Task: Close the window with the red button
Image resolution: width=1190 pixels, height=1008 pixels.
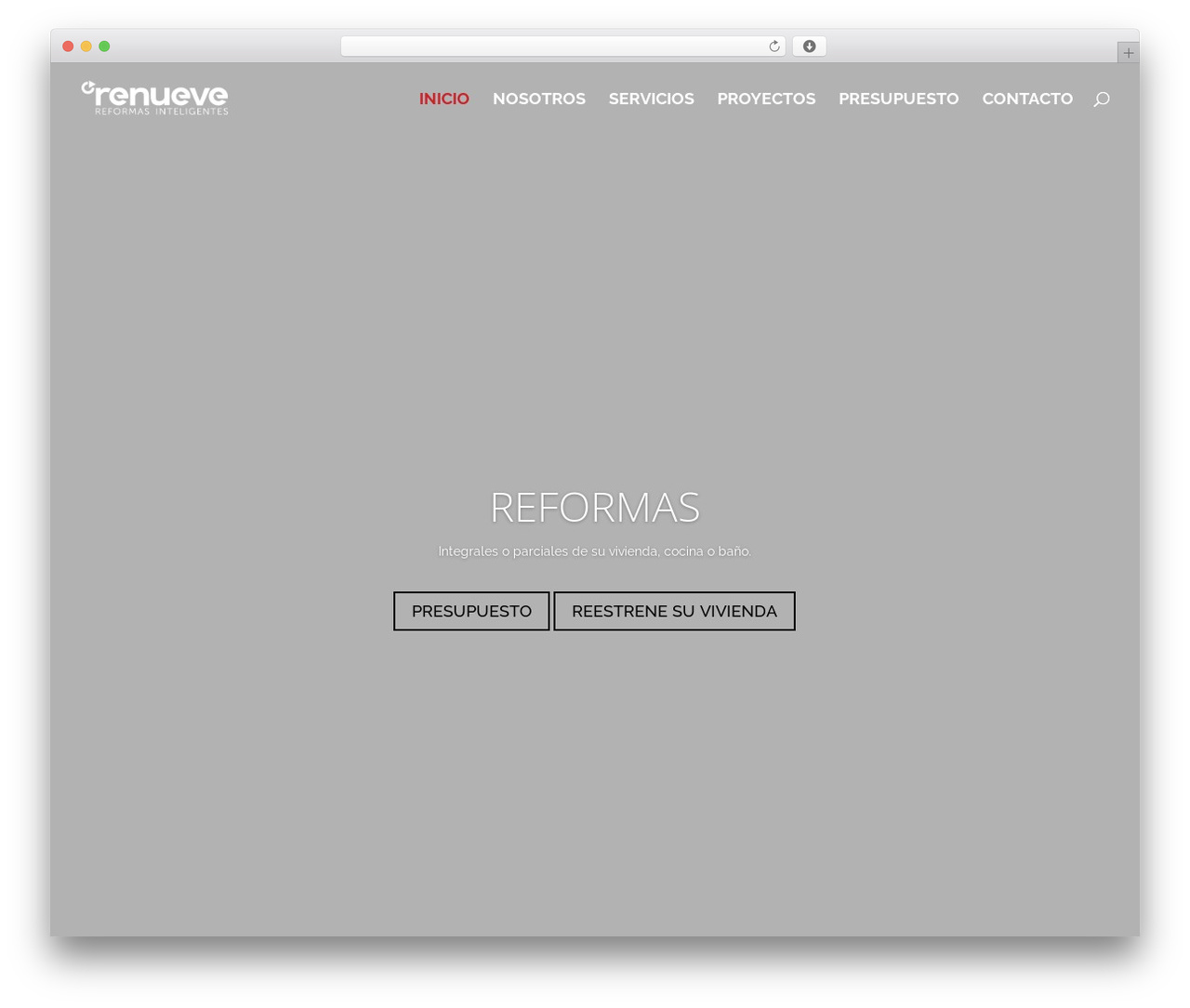Action: click(68, 46)
